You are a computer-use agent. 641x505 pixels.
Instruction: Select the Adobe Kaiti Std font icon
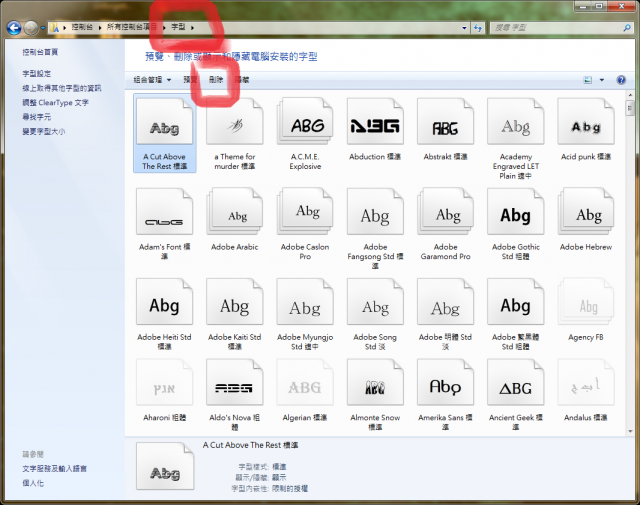point(235,302)
